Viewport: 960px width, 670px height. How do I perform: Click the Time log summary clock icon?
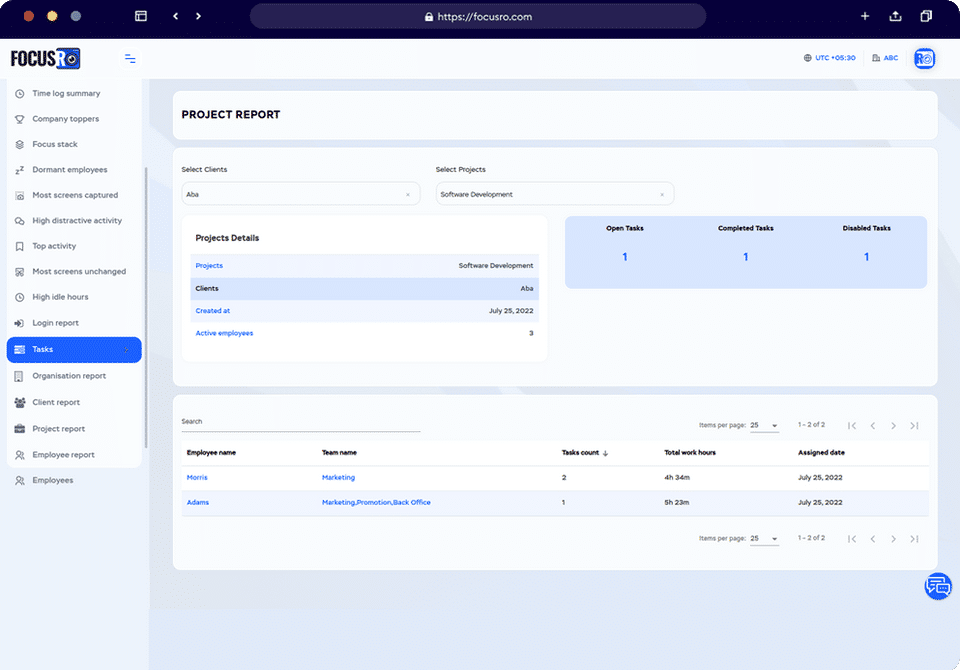20,94
